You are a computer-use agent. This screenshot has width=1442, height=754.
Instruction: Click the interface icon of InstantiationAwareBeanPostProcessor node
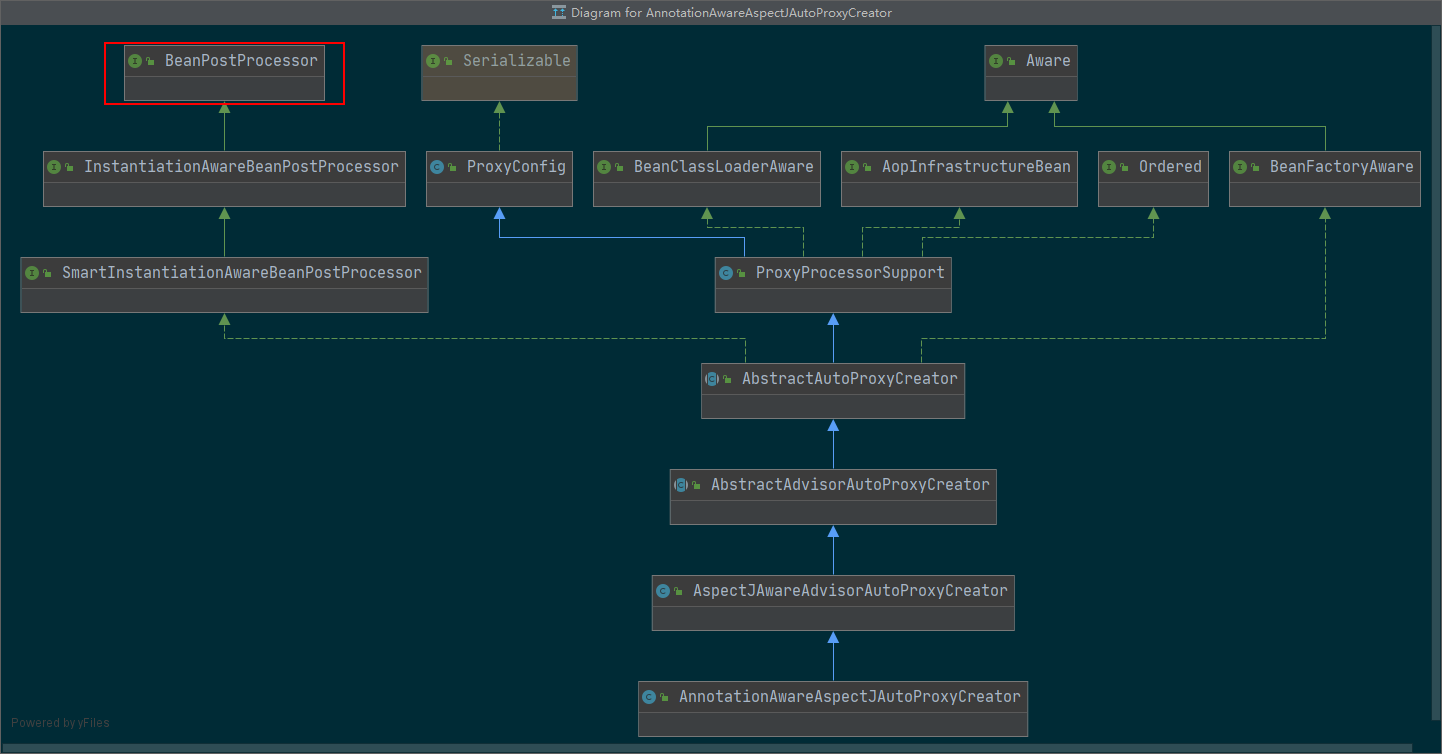(54, 167)
